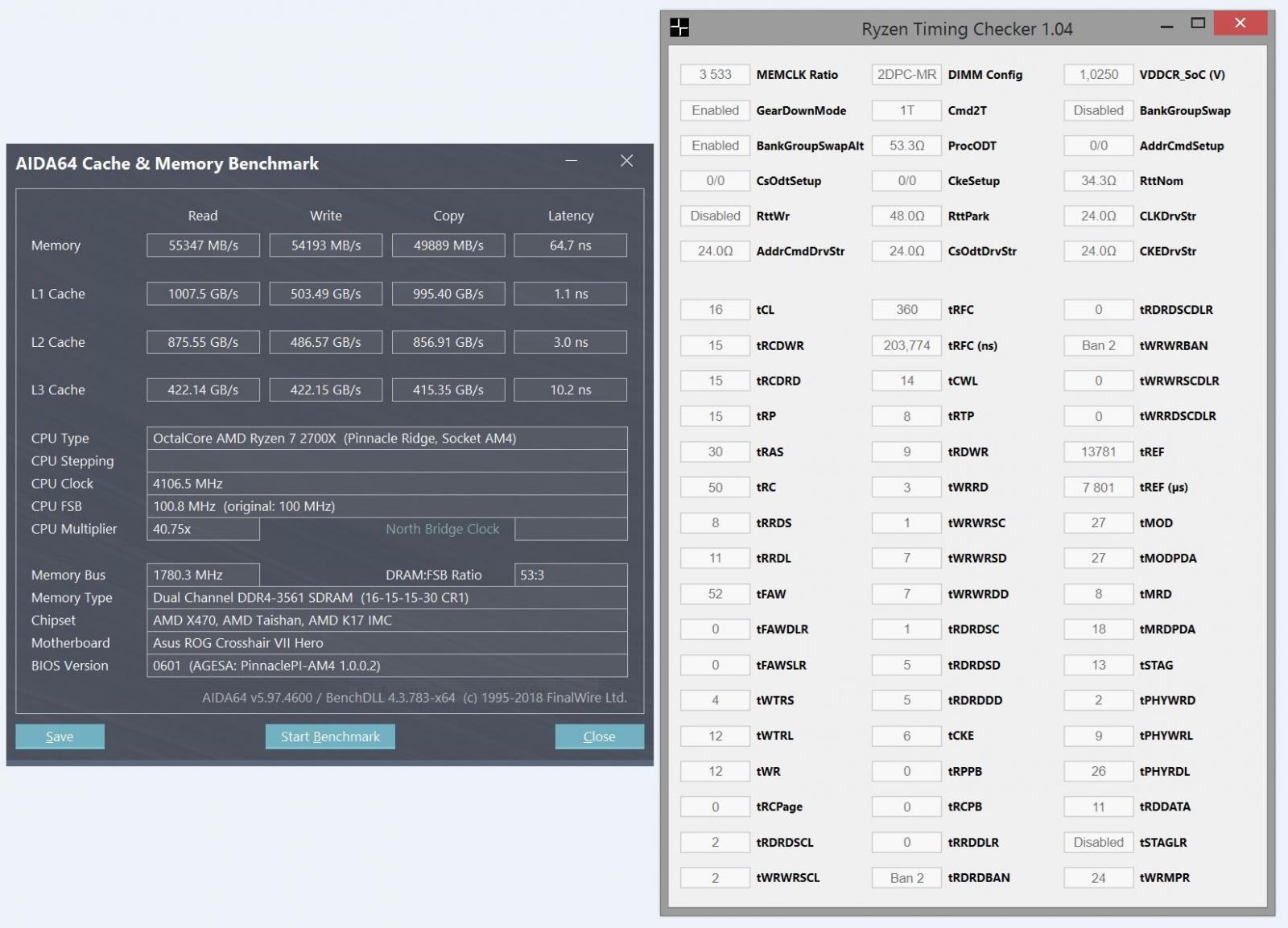Click the tFAW value 52
The height and width of the screenshot is (928, 1288).
pos(715,593)
